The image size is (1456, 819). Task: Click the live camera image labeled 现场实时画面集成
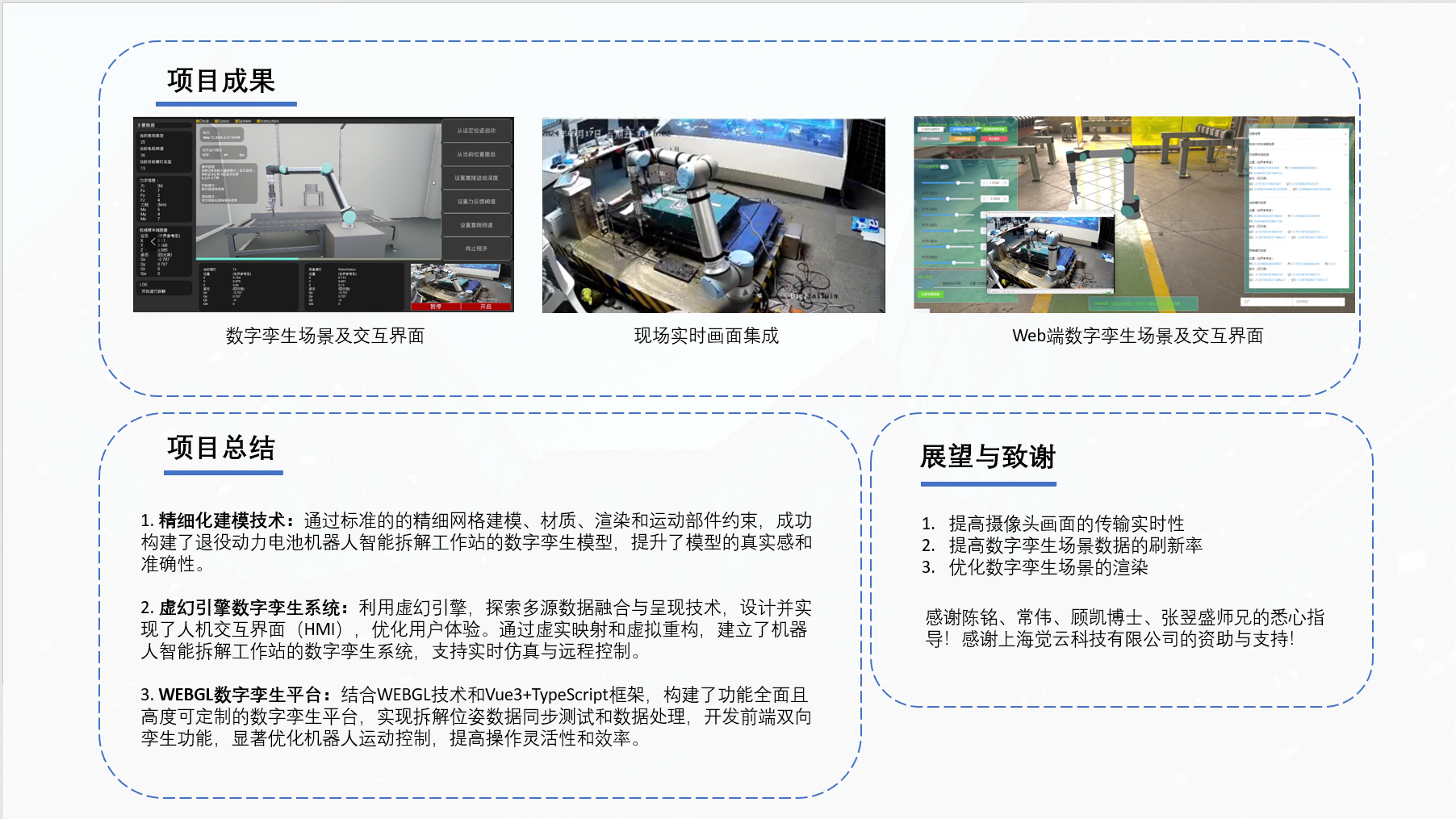tap(713, 215)
